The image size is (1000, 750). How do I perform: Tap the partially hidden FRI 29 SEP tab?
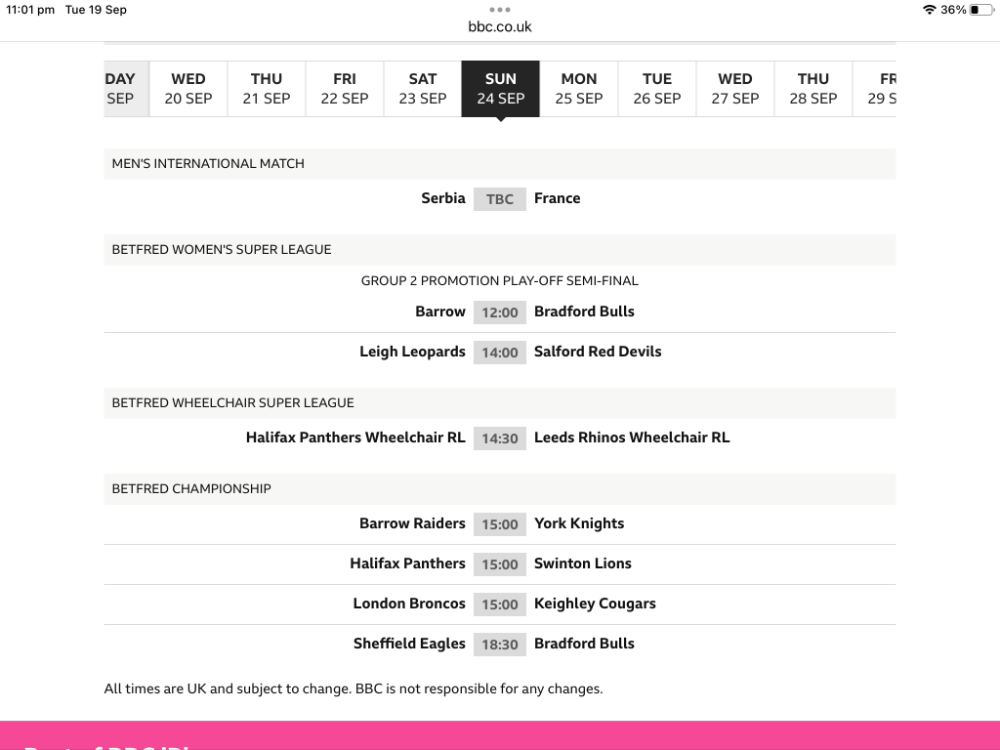[x=875, y=89]
